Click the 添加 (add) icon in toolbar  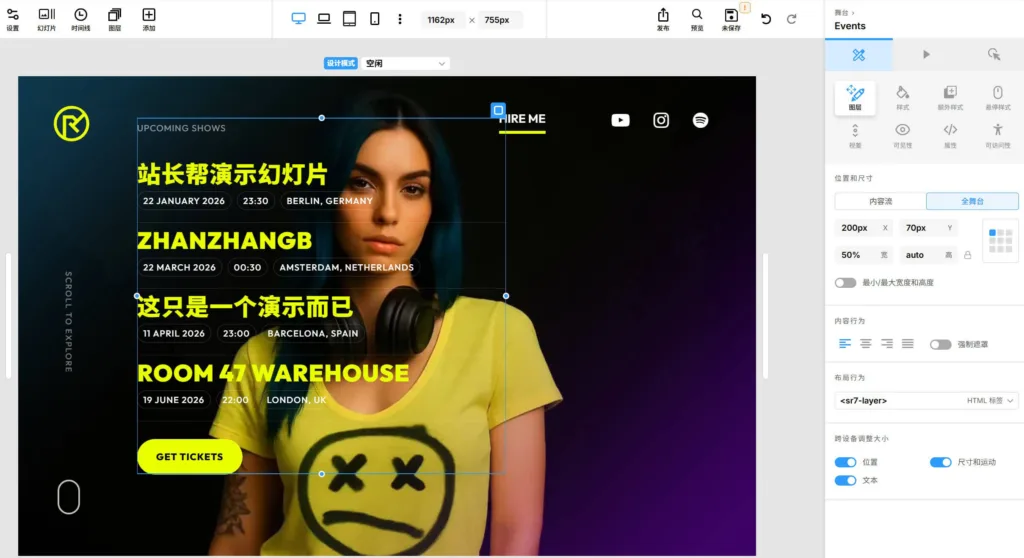coord(149,19)
